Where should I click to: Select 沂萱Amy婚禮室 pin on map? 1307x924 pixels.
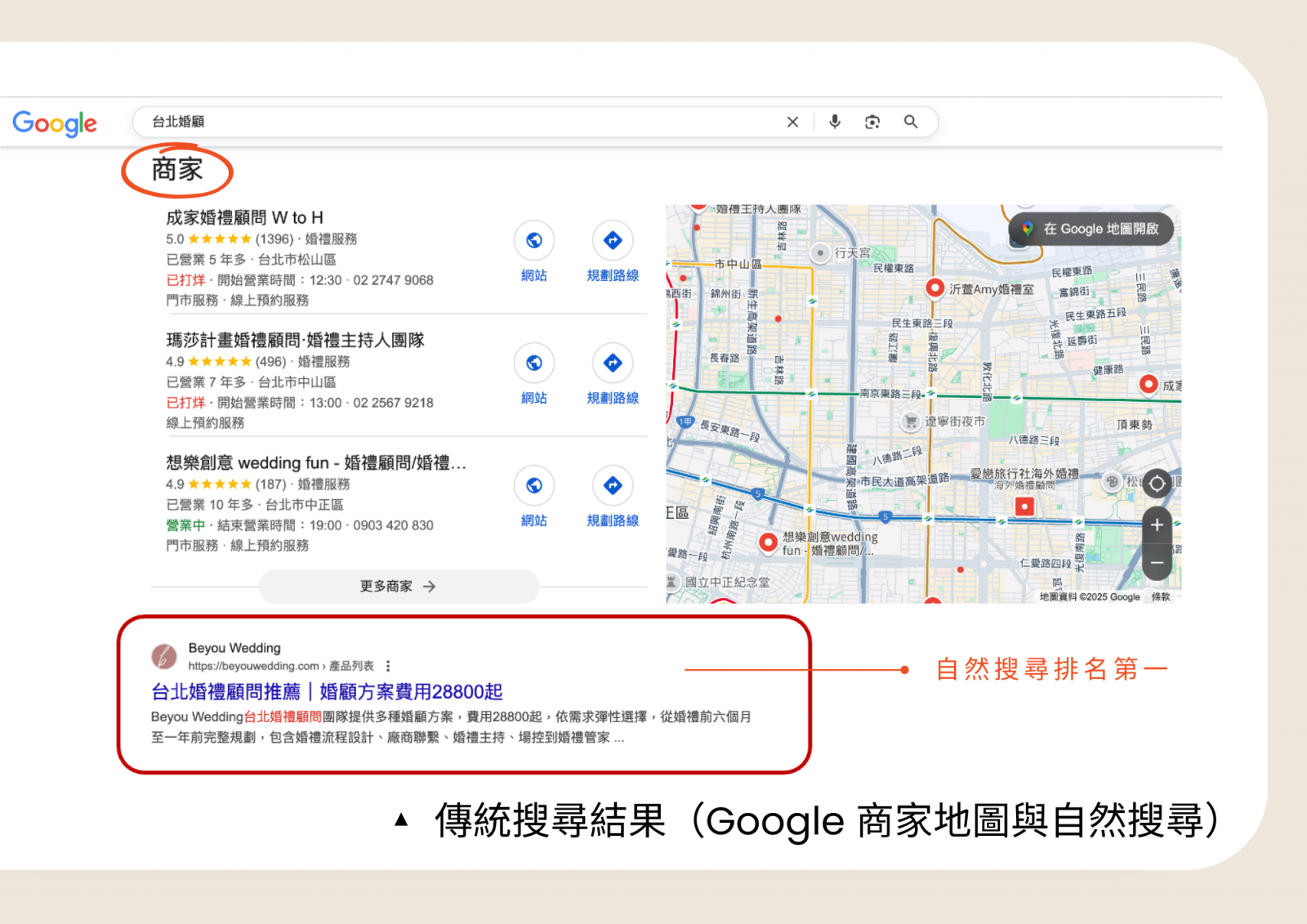pos(935,288)
